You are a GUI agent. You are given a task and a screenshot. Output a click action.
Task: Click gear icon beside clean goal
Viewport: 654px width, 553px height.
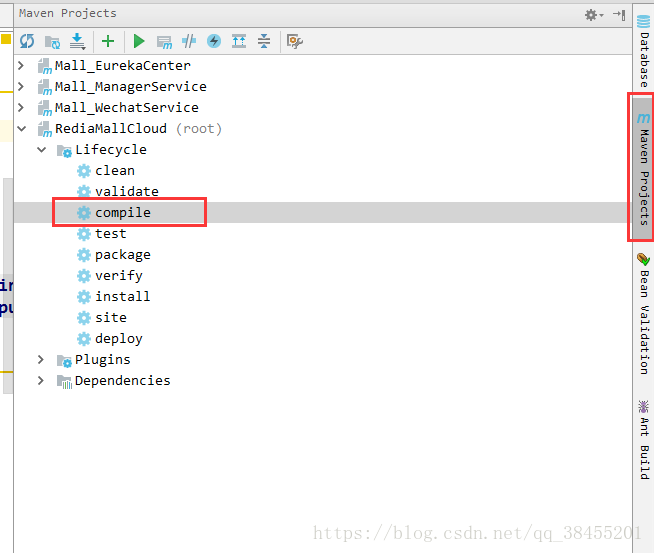coord(84,171)
